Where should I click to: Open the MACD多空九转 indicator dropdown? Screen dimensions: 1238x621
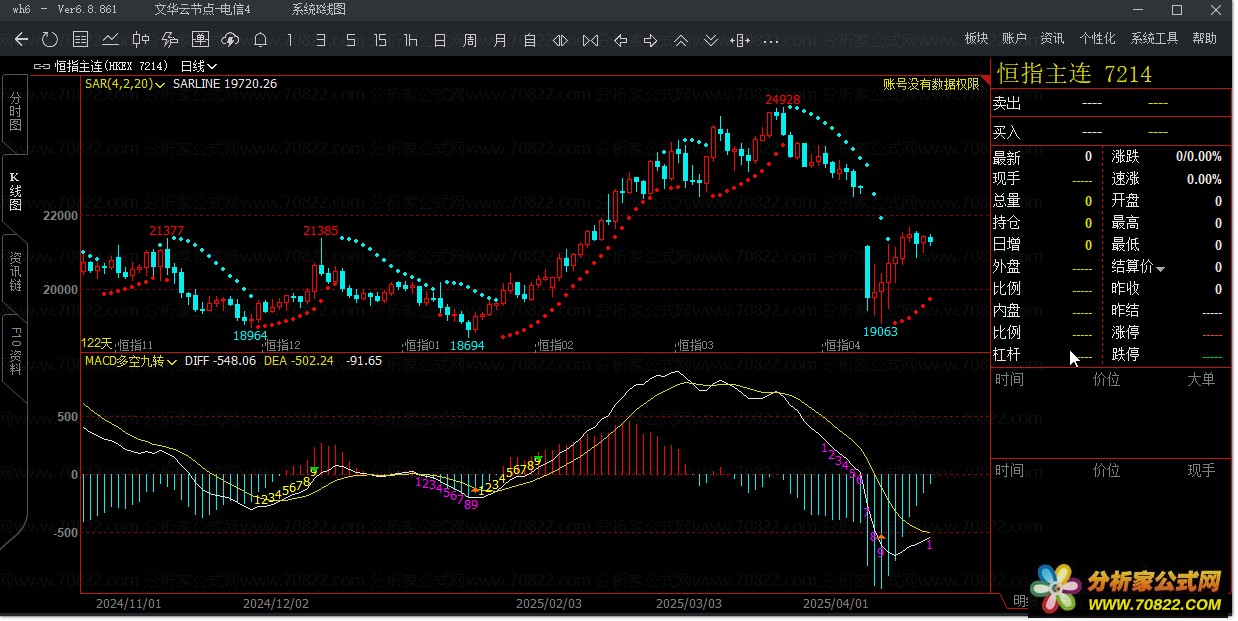click(x=172, y=361)
